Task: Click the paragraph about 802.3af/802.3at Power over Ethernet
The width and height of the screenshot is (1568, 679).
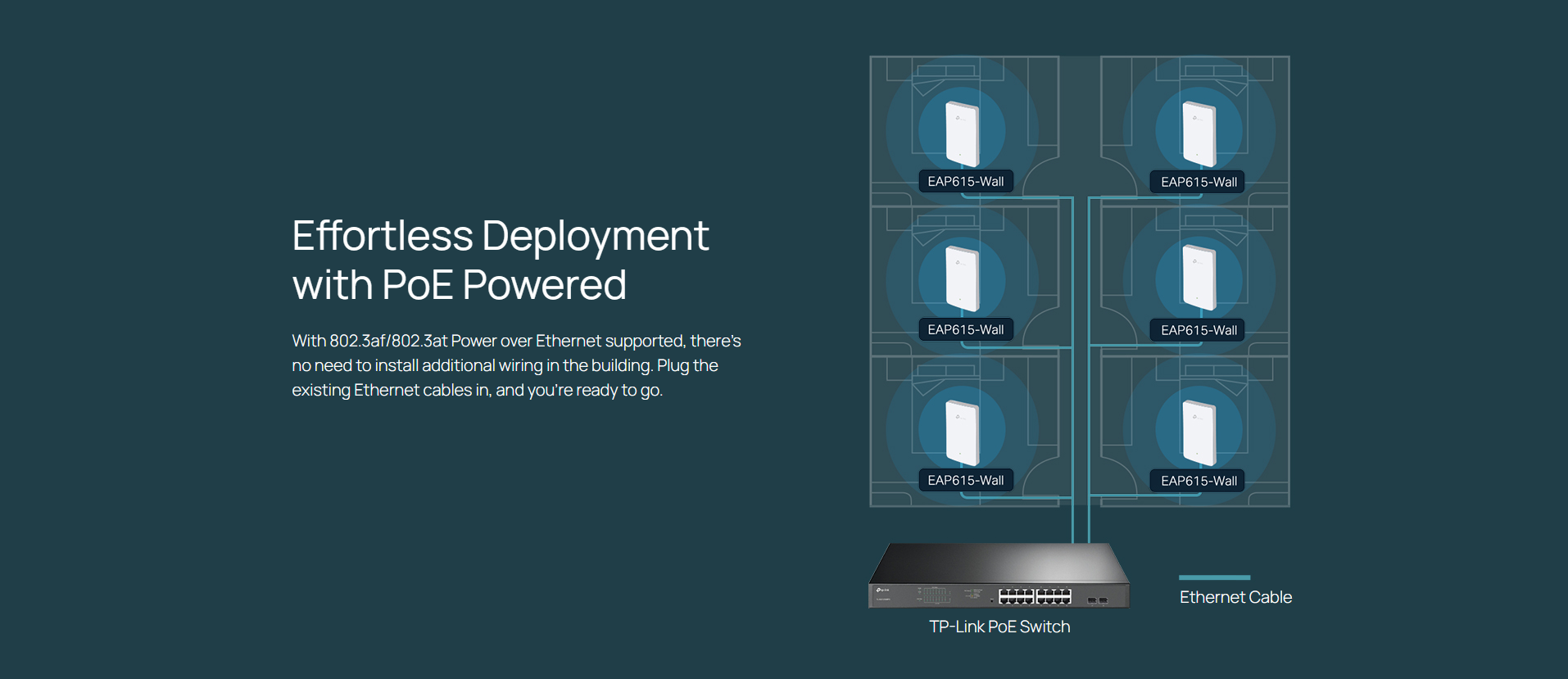Action: pos(516,365)
